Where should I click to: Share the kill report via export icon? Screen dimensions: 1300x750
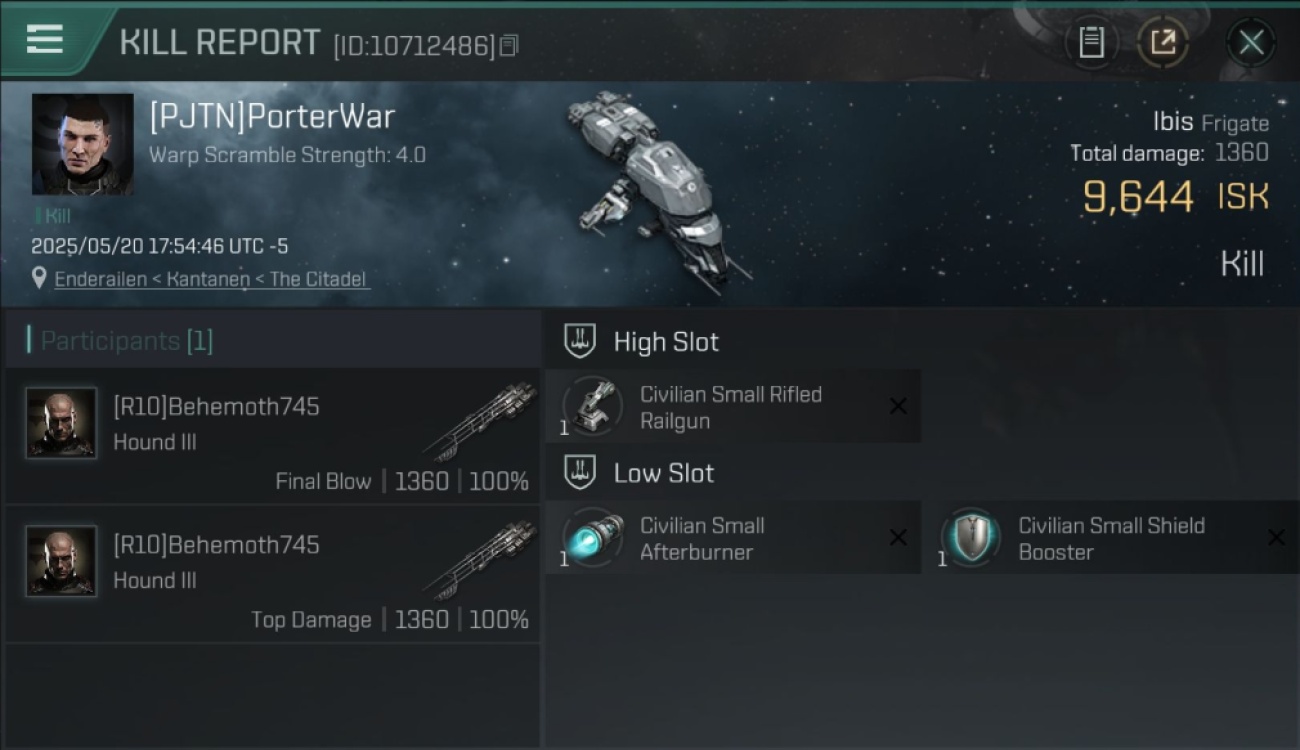coord(1163,43)
